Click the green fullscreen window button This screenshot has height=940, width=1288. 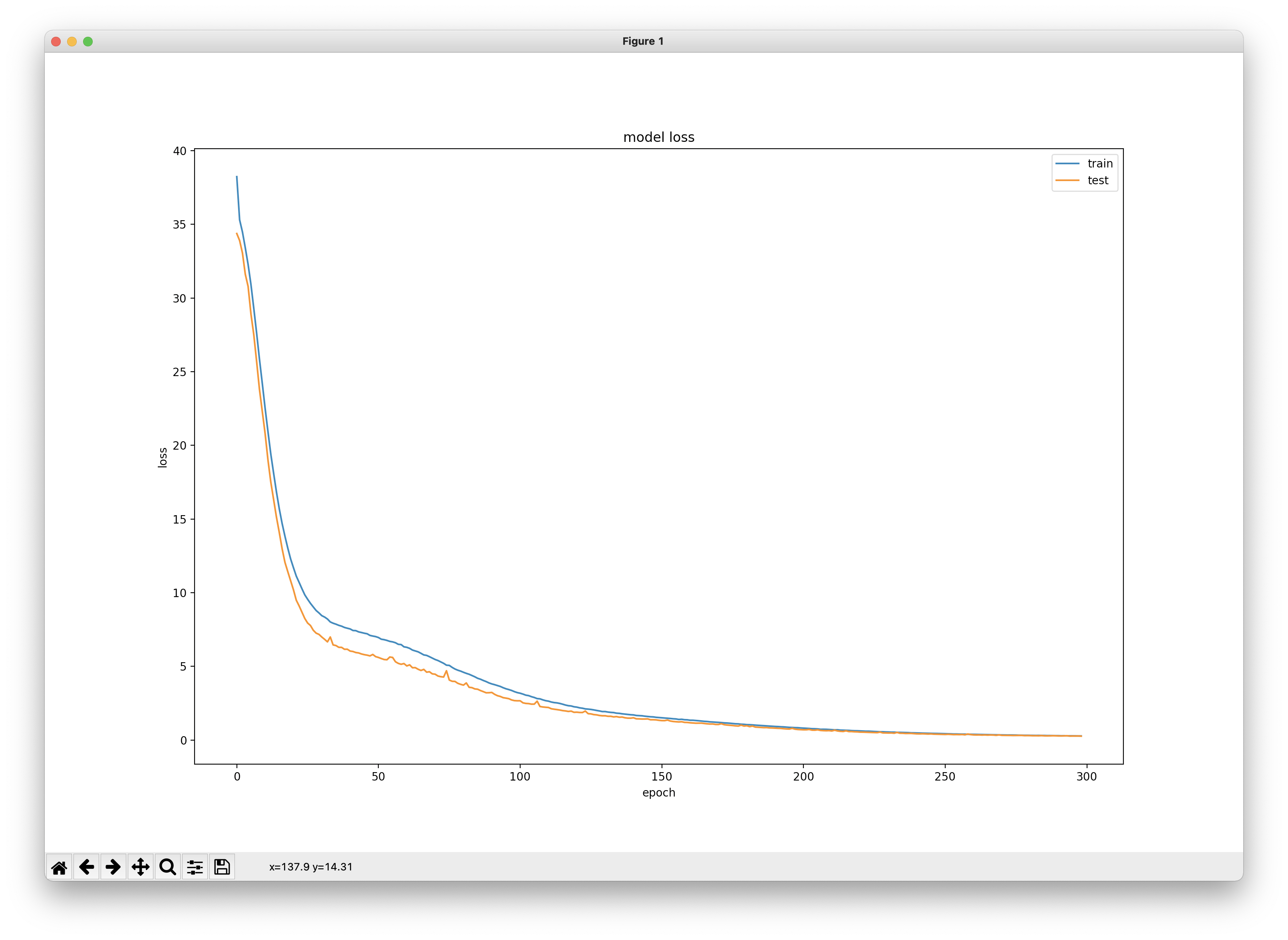pyautogui.click(x=88, y=42)
